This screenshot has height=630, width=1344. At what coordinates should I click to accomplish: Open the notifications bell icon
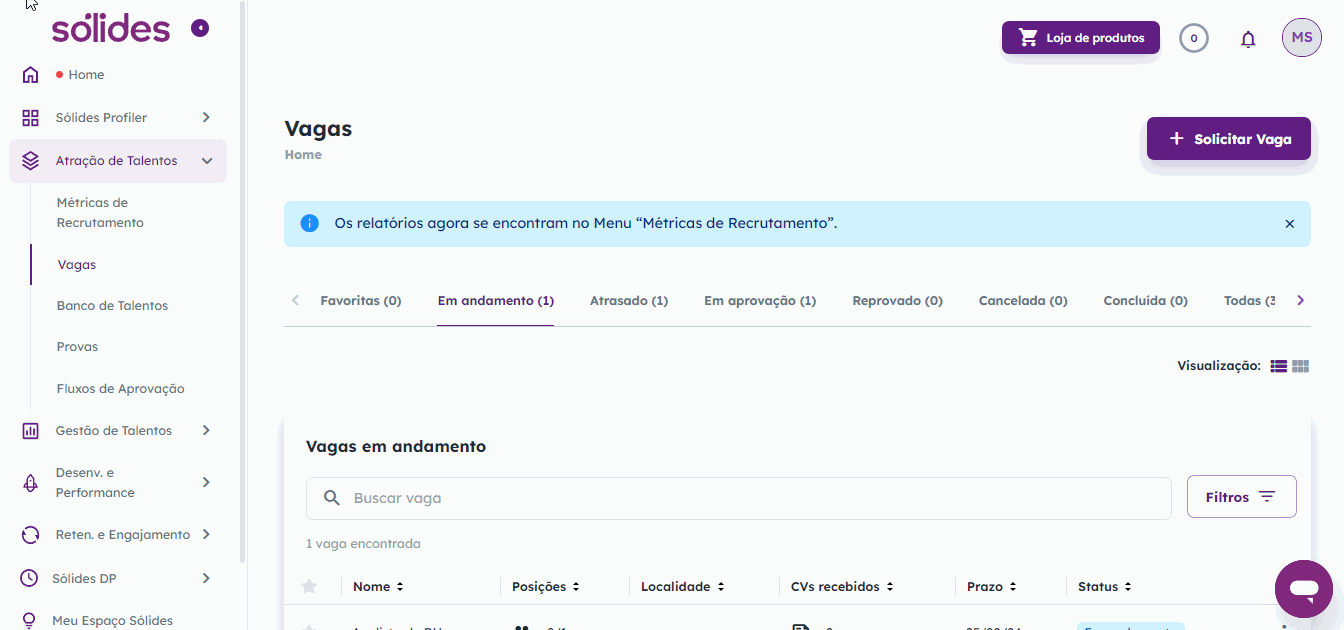pyautogui.click(x=1248, y=39)
